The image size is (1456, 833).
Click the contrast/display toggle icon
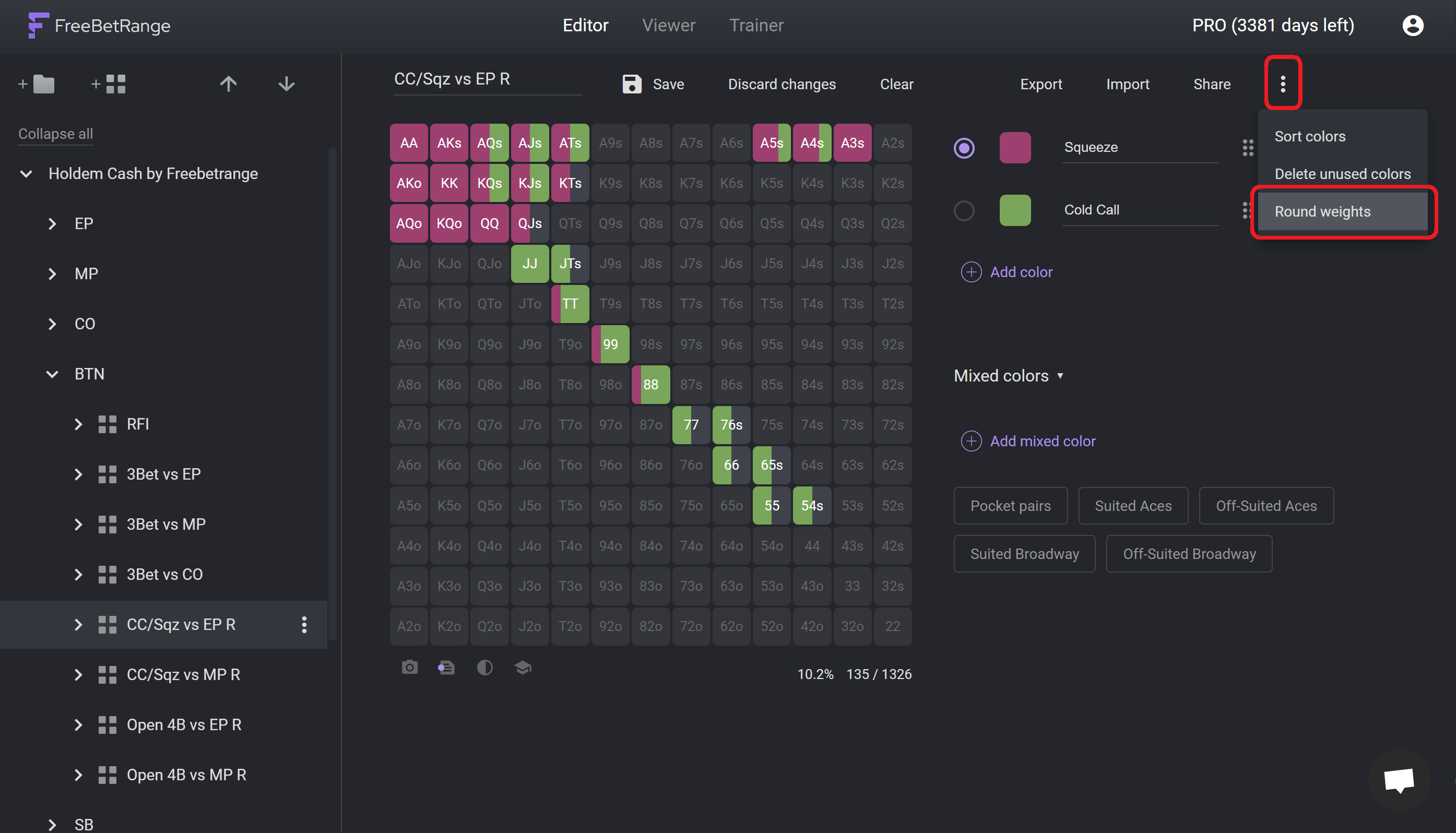click(485, 668)
